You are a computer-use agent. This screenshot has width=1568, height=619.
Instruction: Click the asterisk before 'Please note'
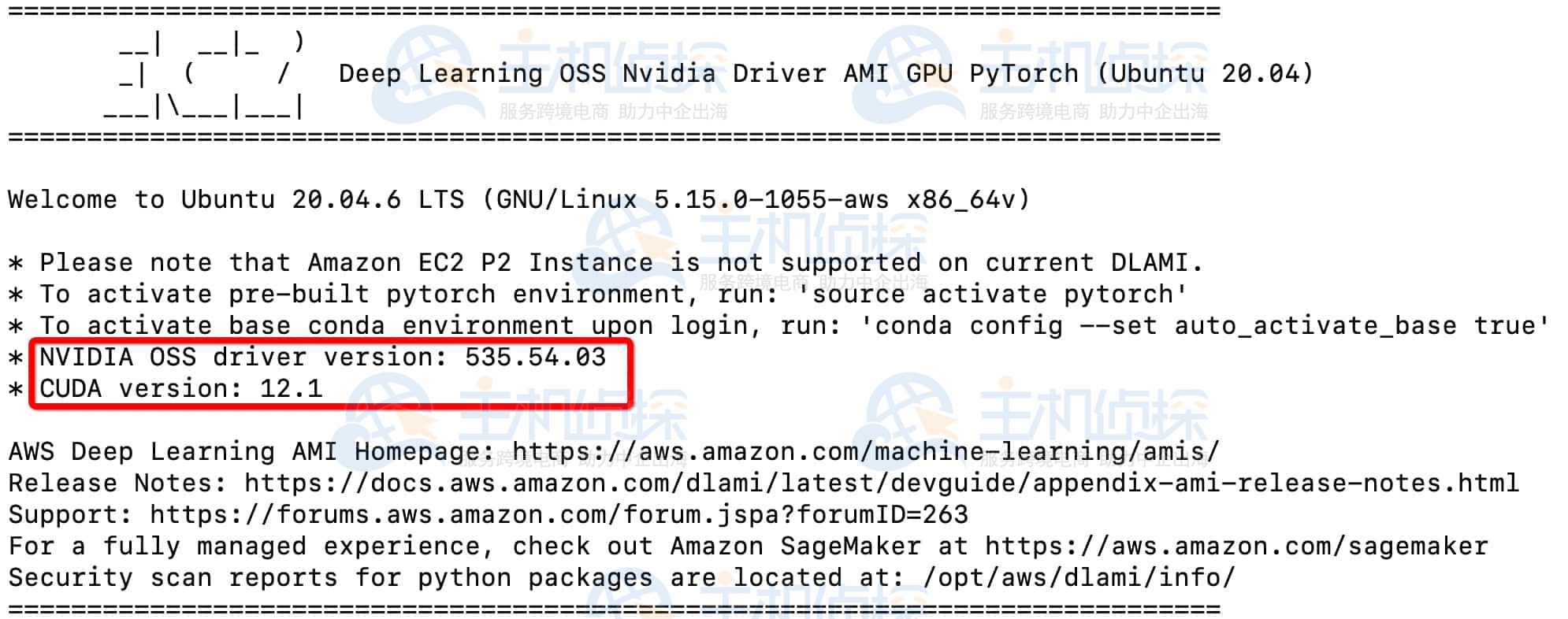(x=16, y=264)
